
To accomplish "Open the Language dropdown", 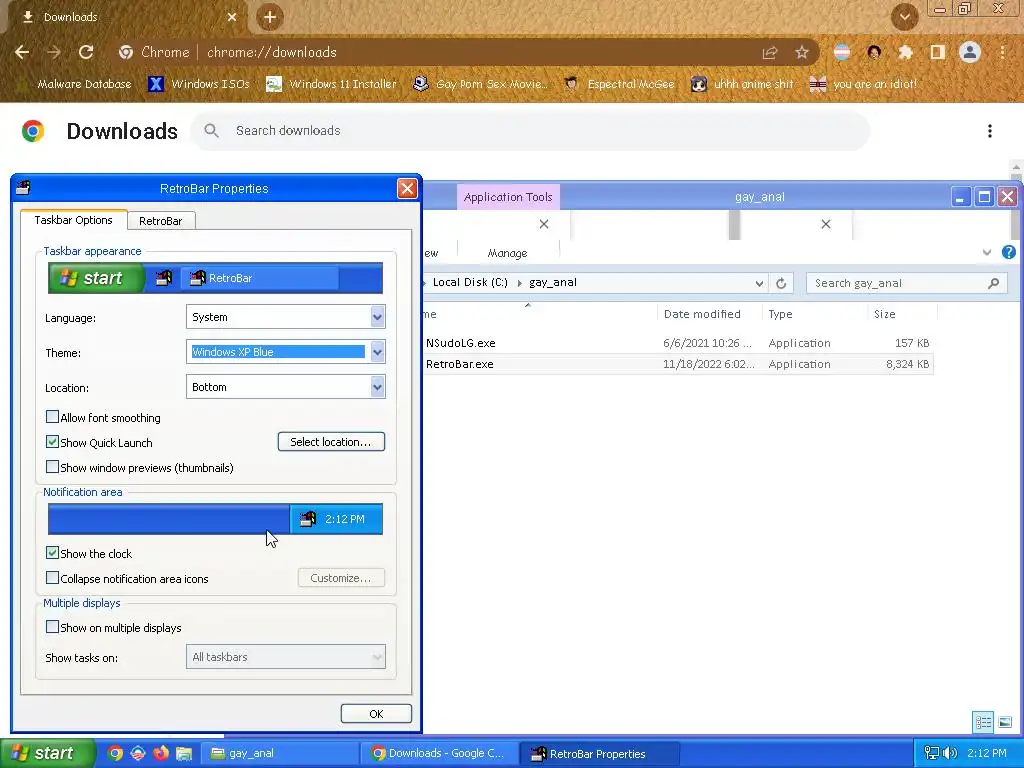I will pyautogui.click(x=377, y=317).
